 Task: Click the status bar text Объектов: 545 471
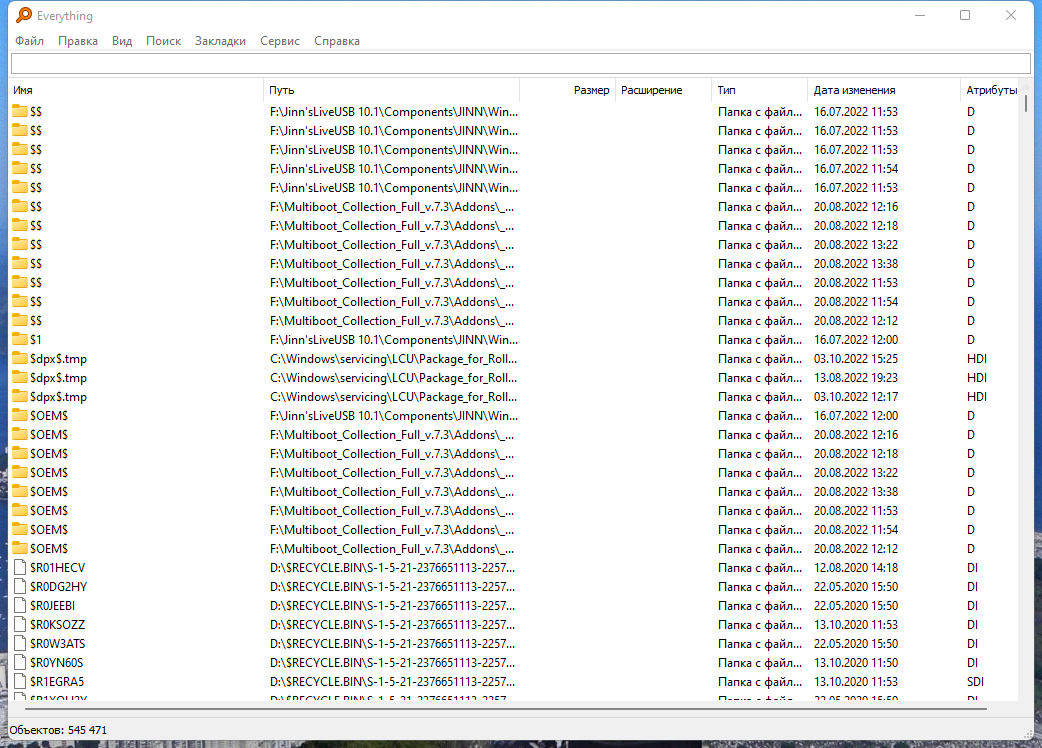click(x=58, y=730)
